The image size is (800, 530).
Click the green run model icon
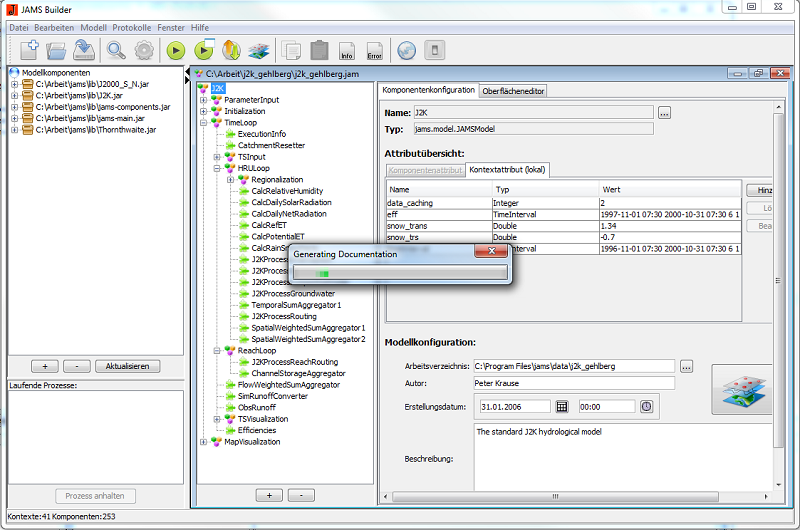pos(176,49)
